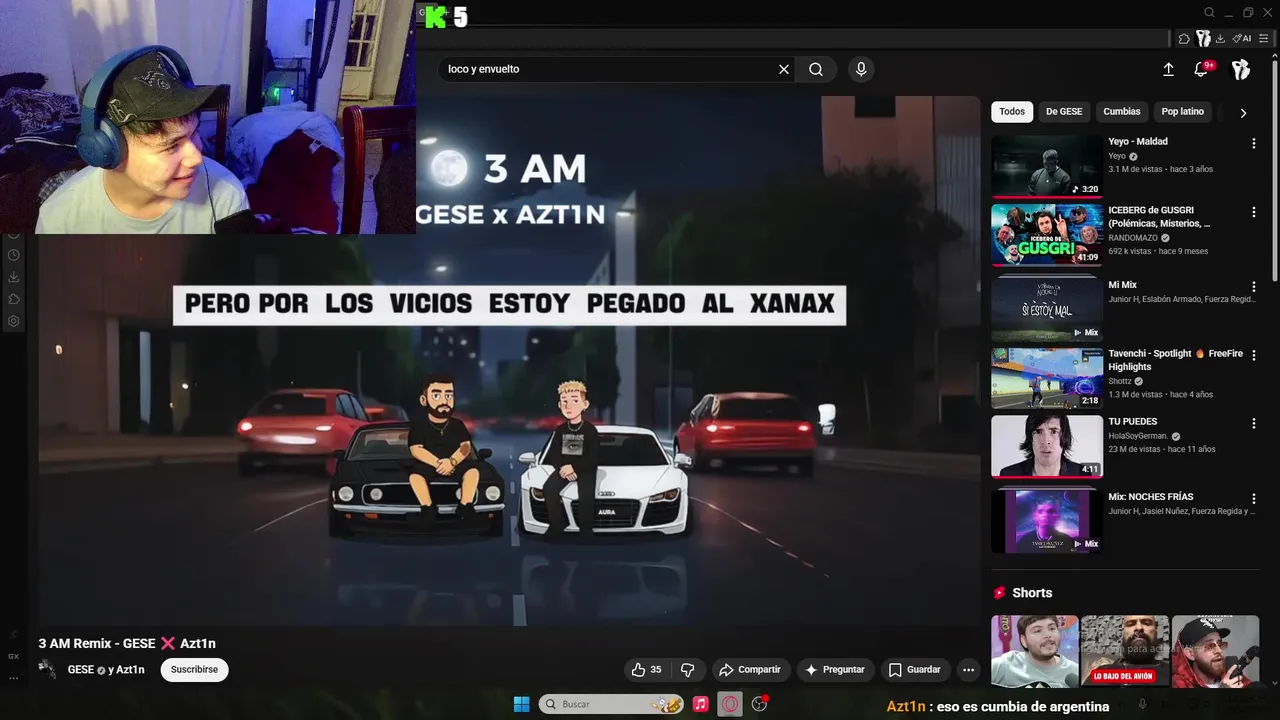Open TU PUEDES video thumbnail
Image resolution: width=1280 pixels, height=720 pixels.
coord(1047,447)
